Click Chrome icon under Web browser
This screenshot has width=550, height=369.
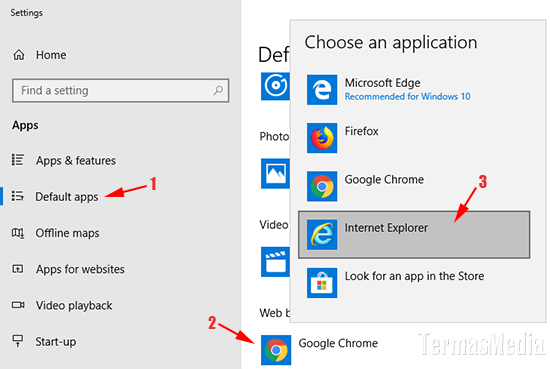[x=276, y=350]
